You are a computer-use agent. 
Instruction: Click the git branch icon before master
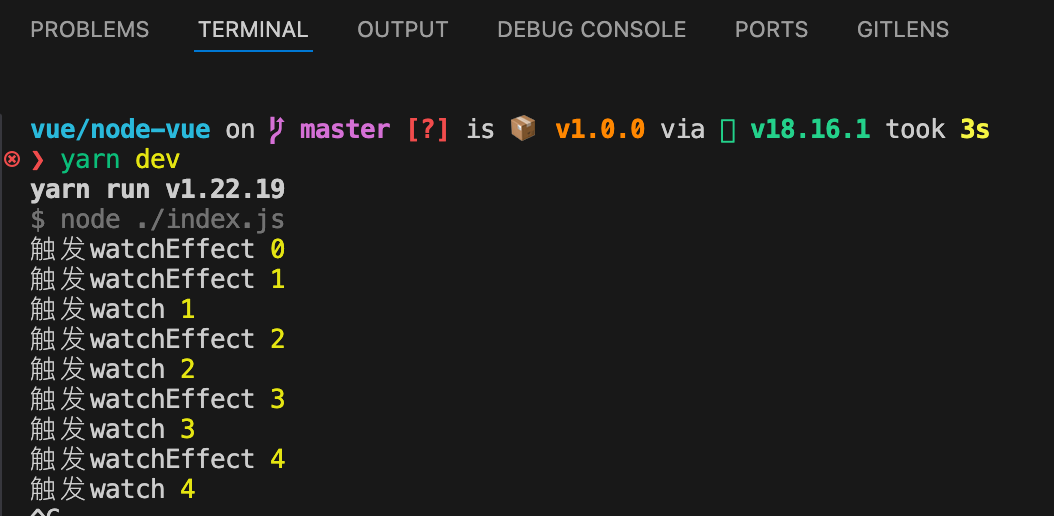coord(276,129)
